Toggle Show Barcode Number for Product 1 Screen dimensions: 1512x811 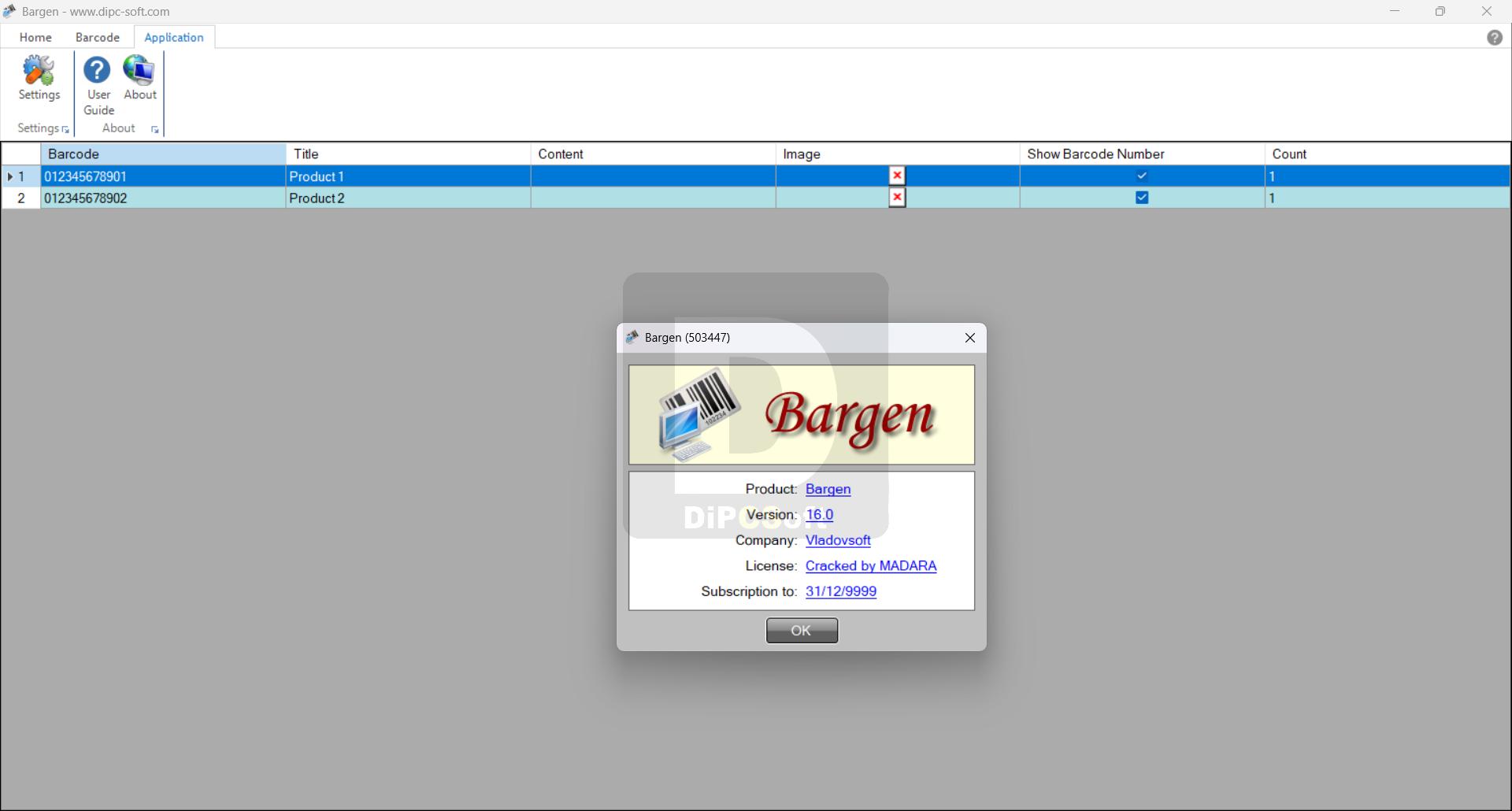click(x=1142, y=176)
